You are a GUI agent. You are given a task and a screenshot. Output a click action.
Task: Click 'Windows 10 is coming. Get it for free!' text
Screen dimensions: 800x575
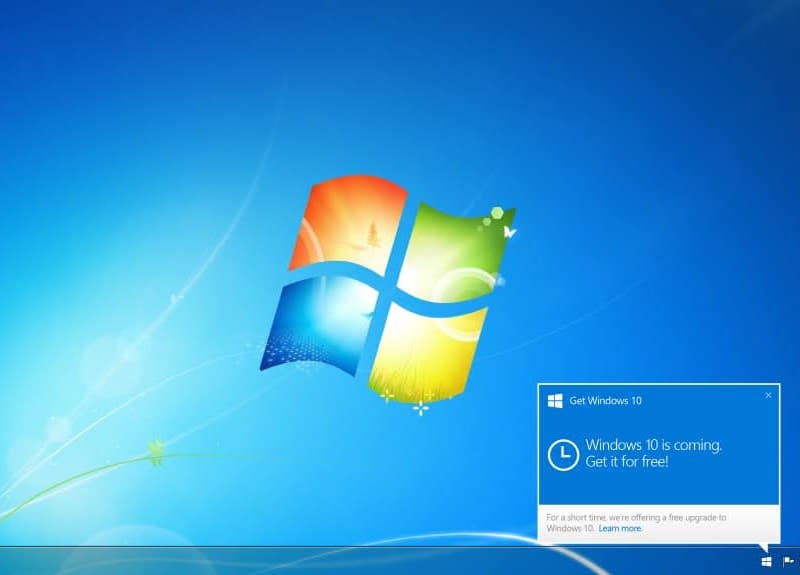tap(654, 453)
